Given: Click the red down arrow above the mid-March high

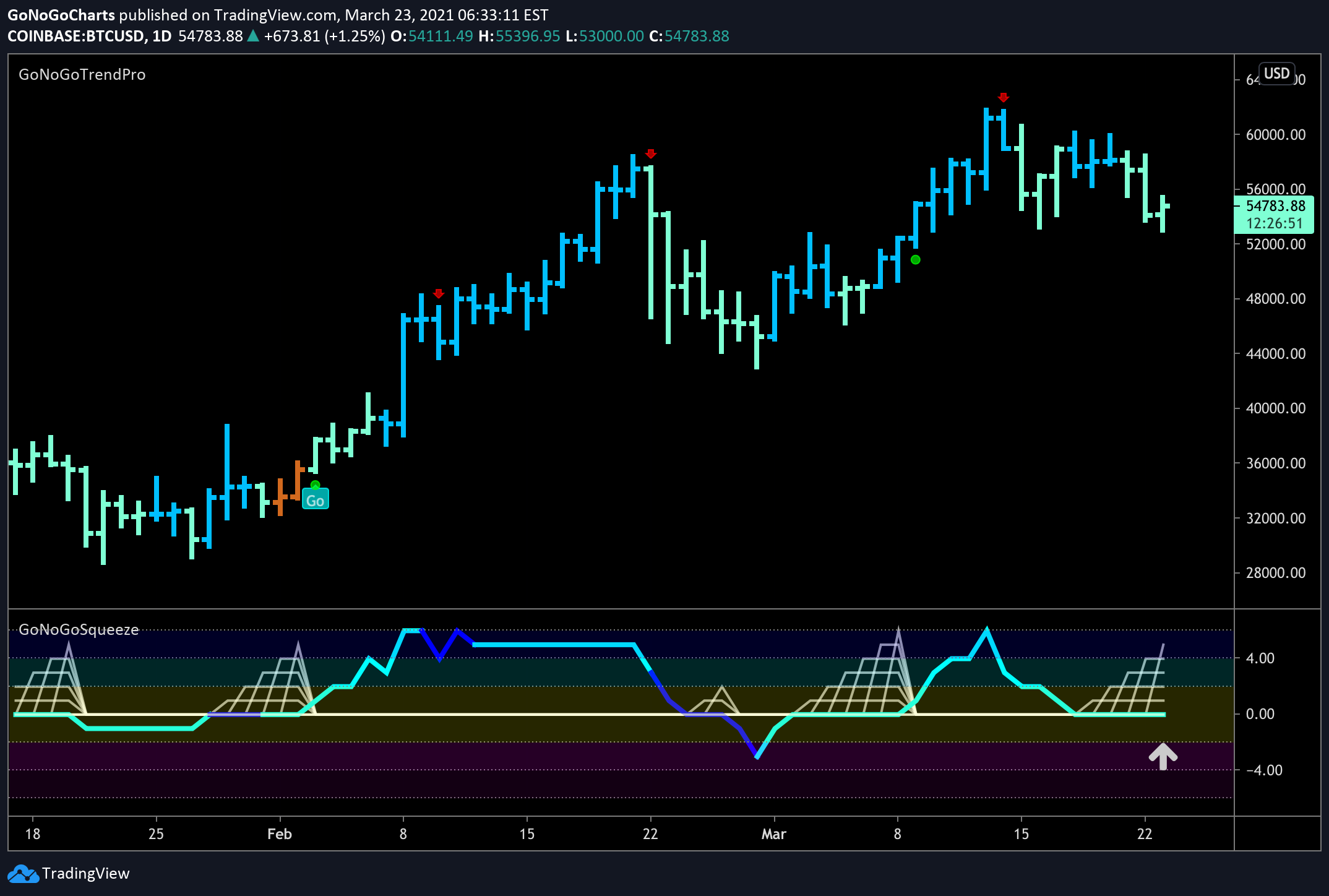Looking at the screenshot, I should click(1004, 97).
